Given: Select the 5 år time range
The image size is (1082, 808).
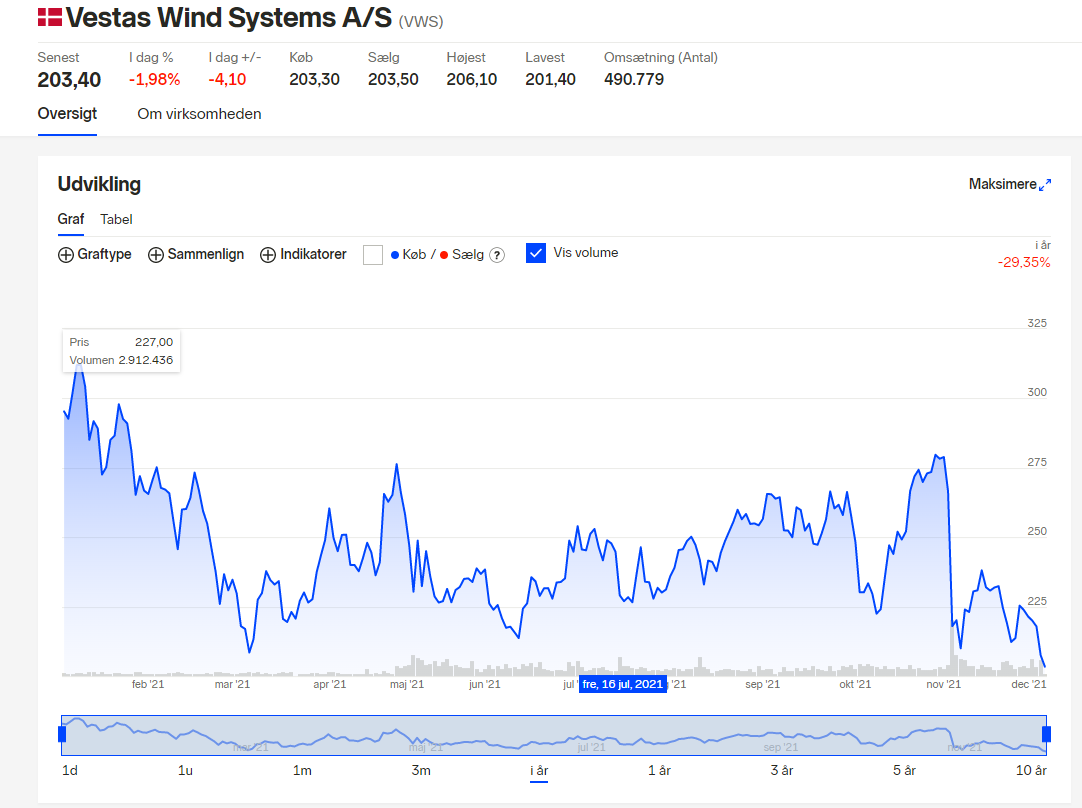Looking at the screenshot, I should [904, 770].
